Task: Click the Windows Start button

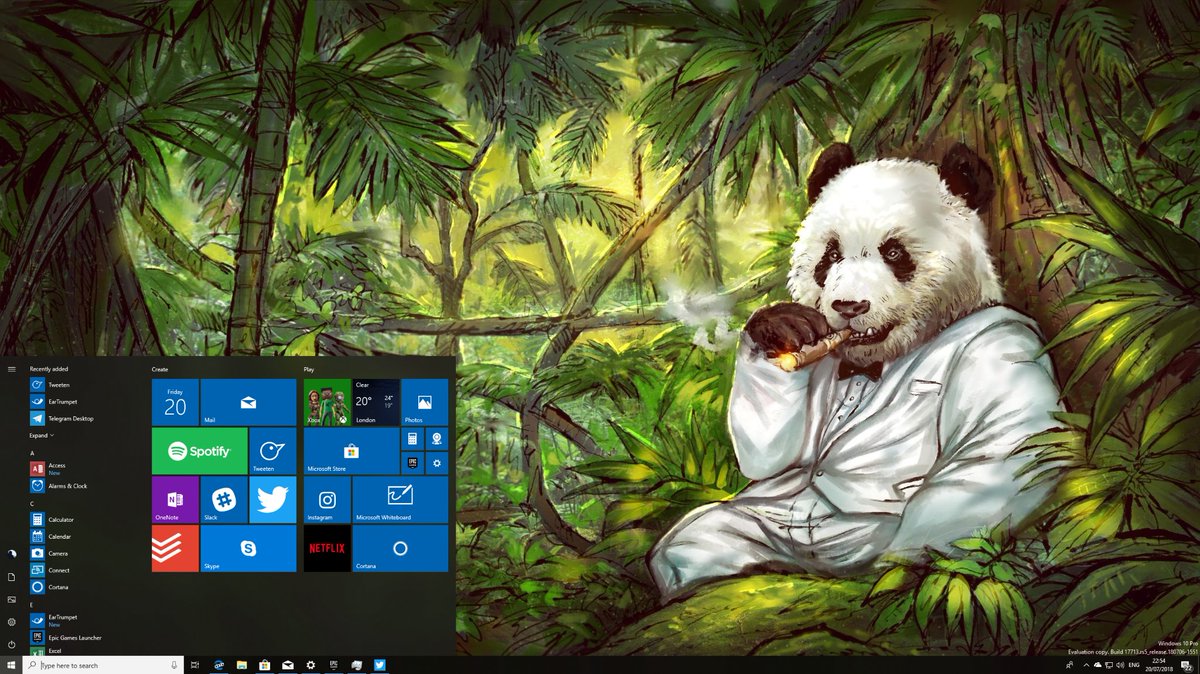Action: [x=12, y=665]
